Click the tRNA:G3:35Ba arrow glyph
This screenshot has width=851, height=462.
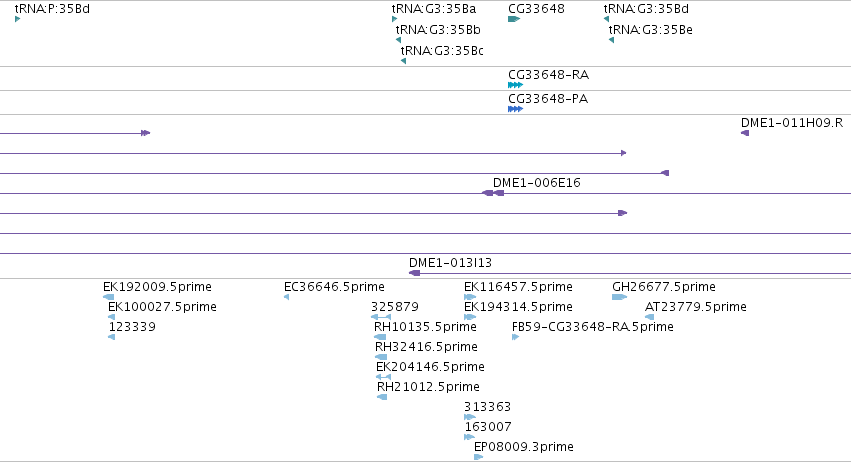[x=395, y=20]
